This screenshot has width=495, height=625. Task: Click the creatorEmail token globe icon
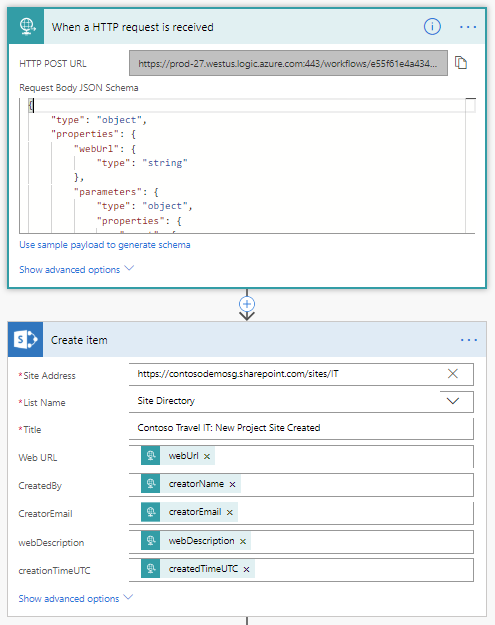[151, 512]
